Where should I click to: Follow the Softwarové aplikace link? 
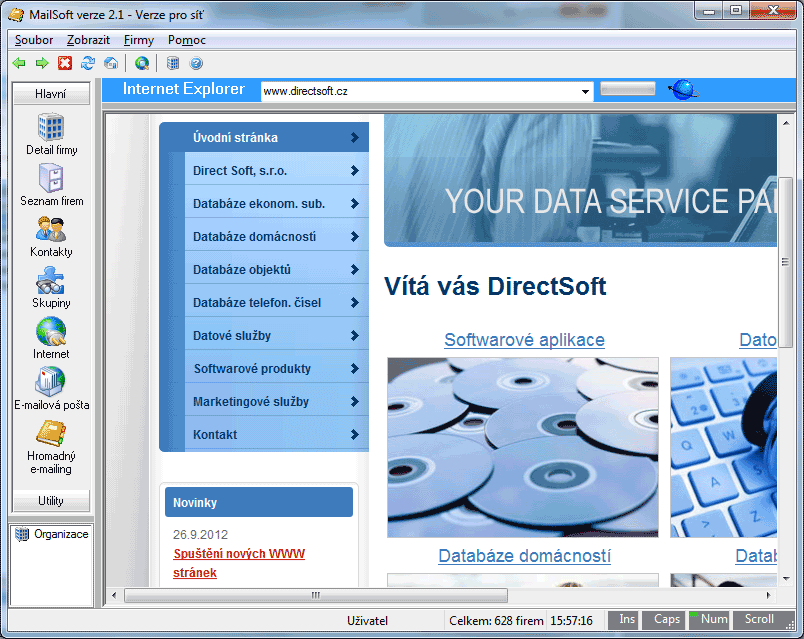coord(524,340)
